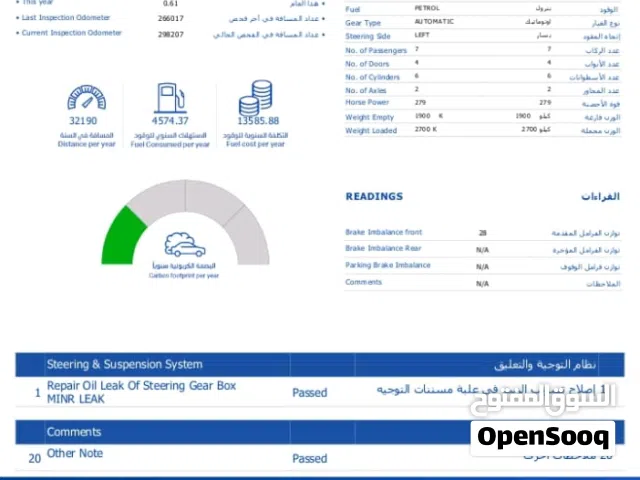Click the 'Weight Loaded' label
This screenshot has width=640, height=480.
point(371,131)
